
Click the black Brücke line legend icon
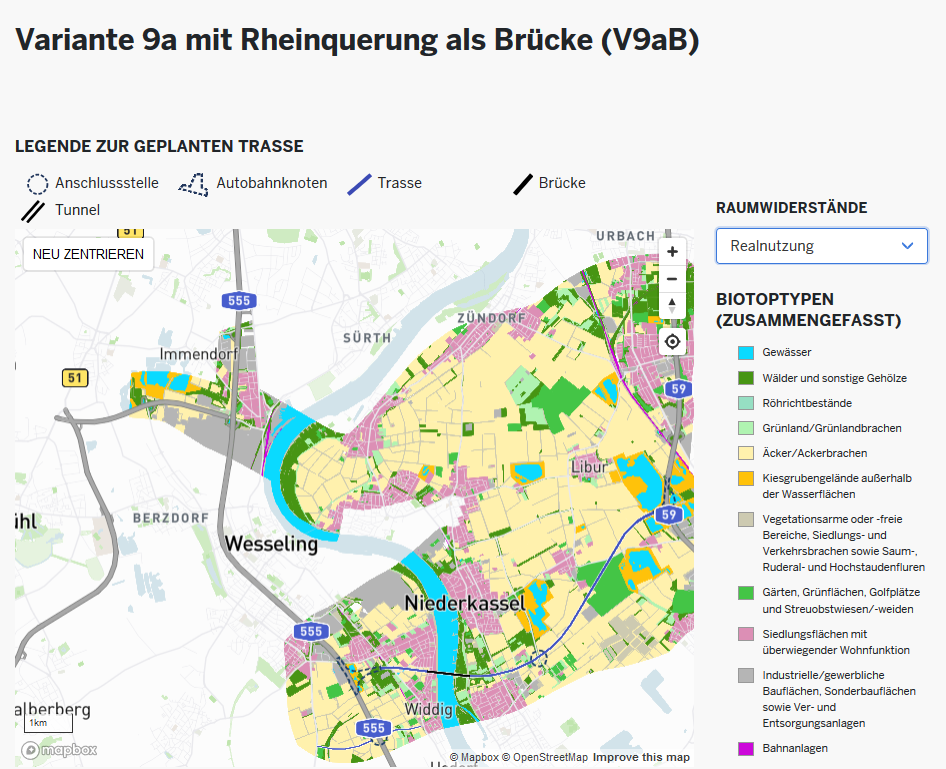click(522, 184)
